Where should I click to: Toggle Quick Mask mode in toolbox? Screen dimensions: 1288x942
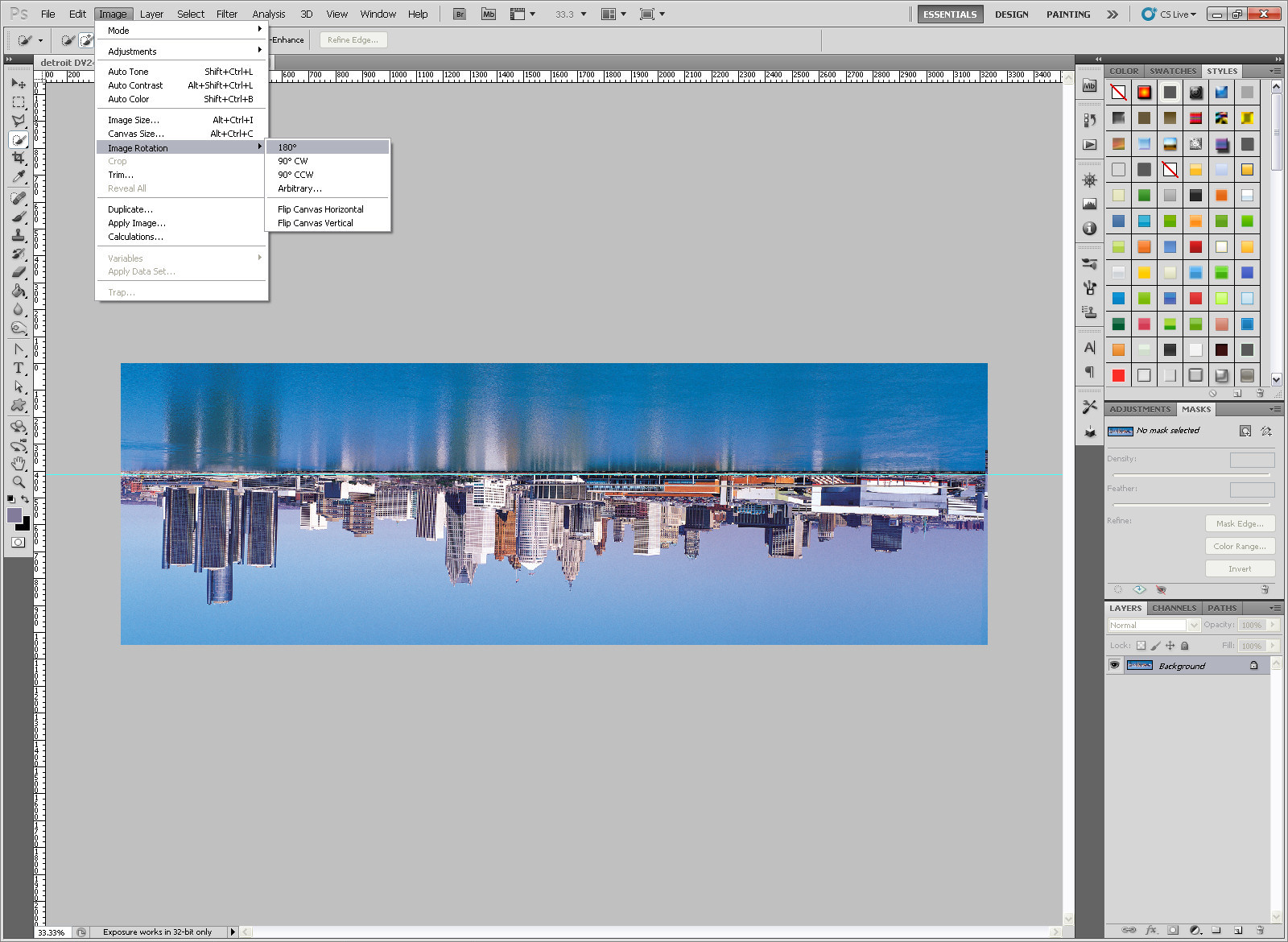click(x=18, y=543)
